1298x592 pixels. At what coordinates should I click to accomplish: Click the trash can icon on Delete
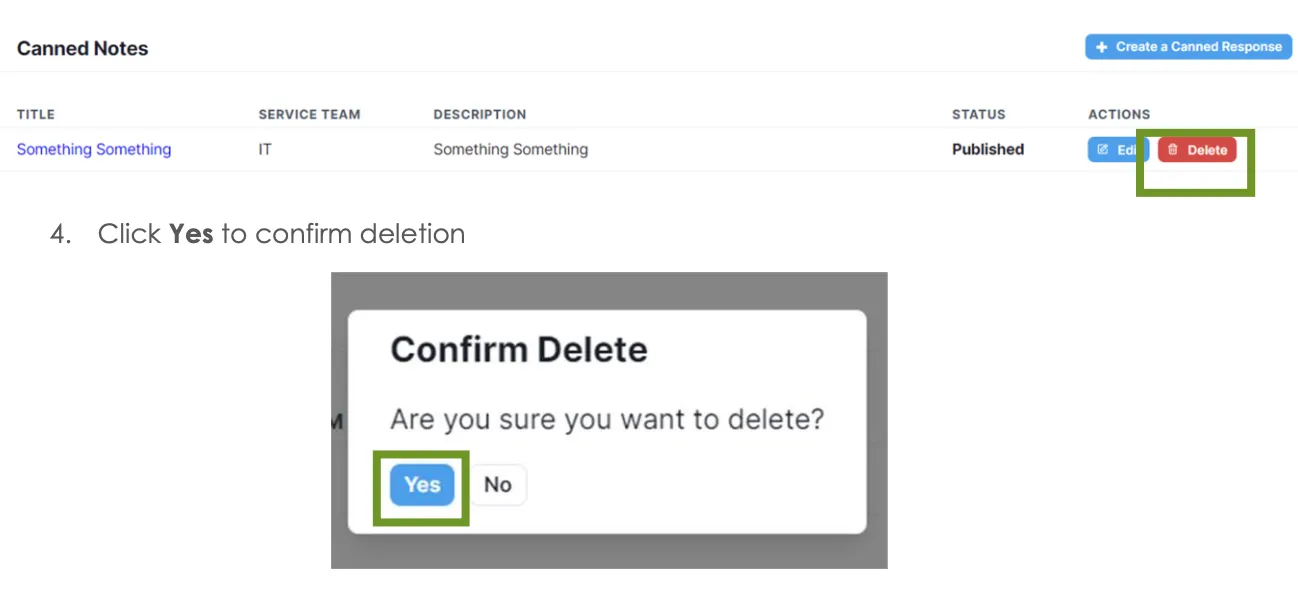click(x=1173, y=150)
